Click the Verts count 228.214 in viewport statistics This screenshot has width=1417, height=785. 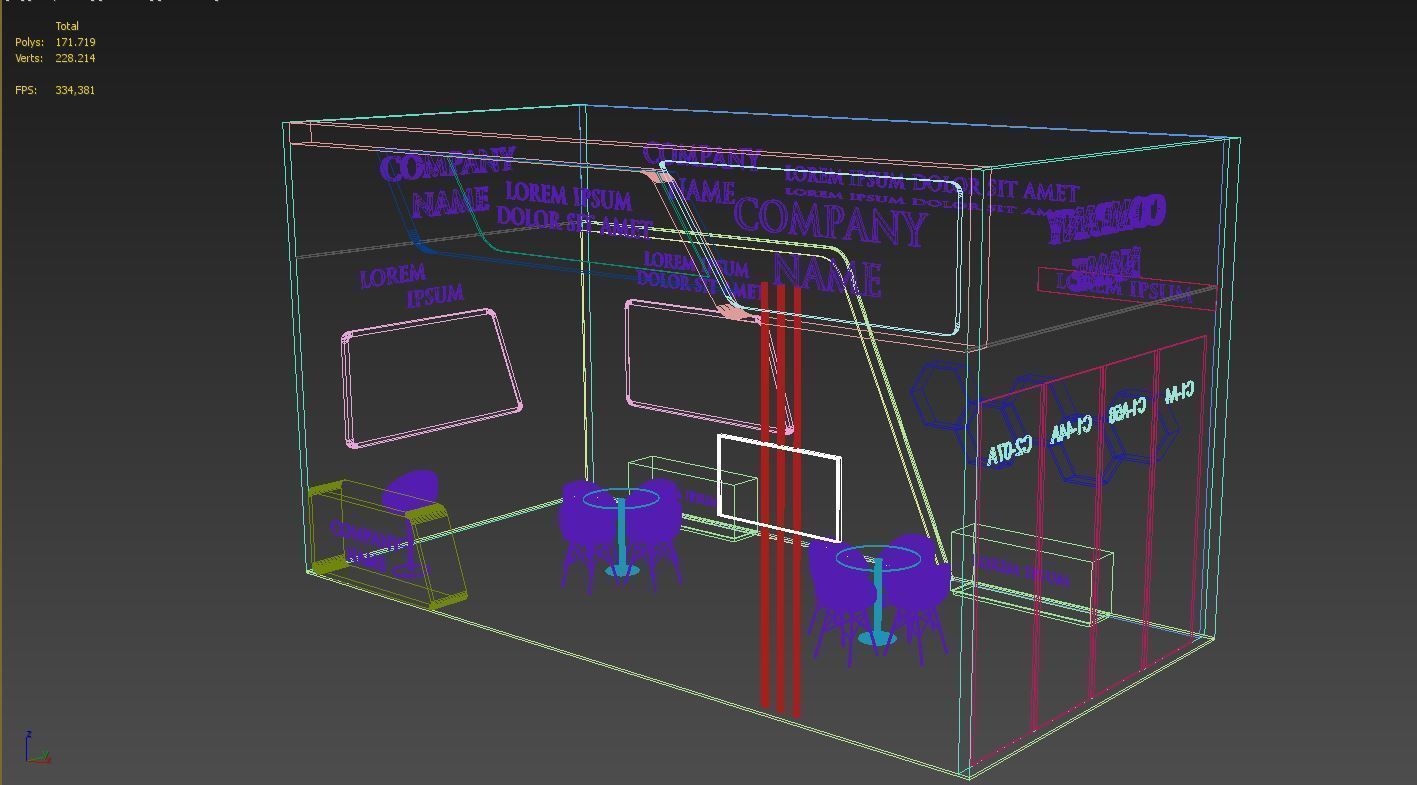[75, 58]
